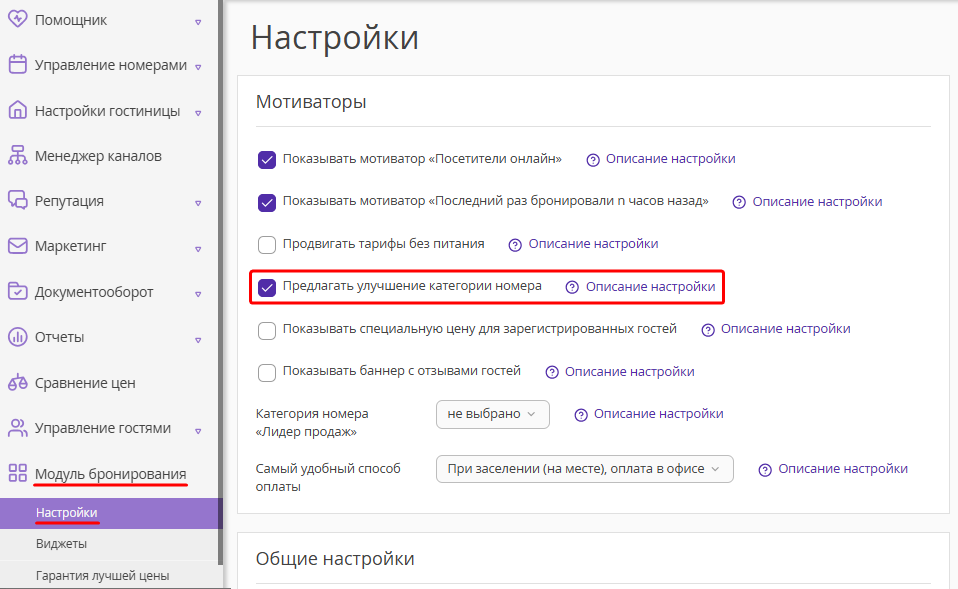Expand Репутация menu arrow
This screenshot has height=589, width=958.
click(x=198, y=203)
